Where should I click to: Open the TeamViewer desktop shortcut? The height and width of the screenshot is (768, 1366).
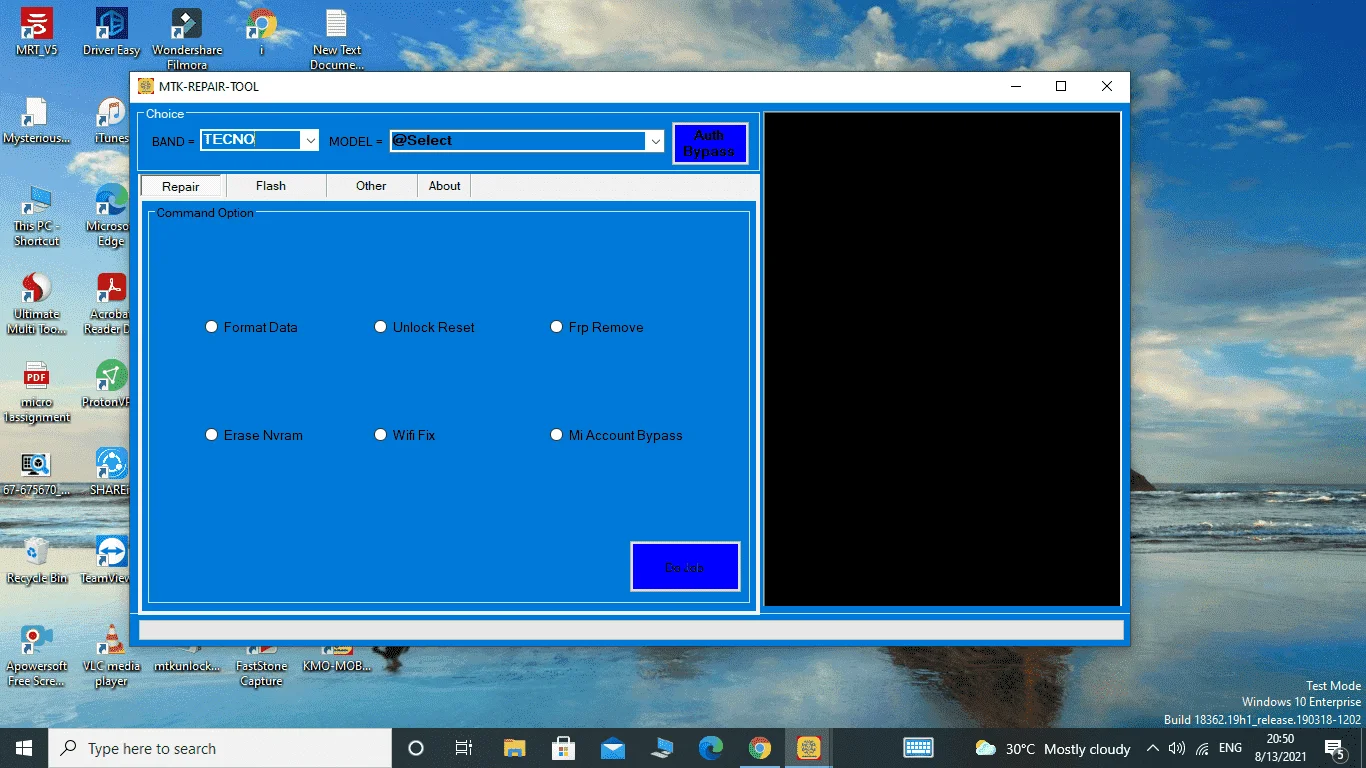[x=108, y=560]
